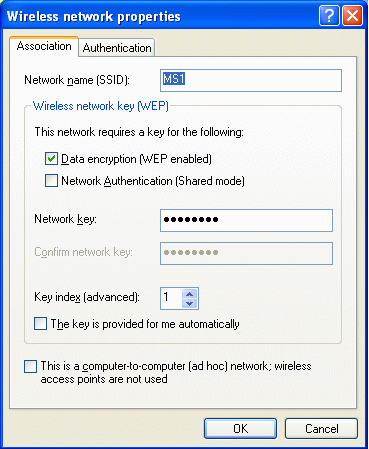
Task: Click the 'Network name (SSID):' label
Action: click(x=77, y=80)
